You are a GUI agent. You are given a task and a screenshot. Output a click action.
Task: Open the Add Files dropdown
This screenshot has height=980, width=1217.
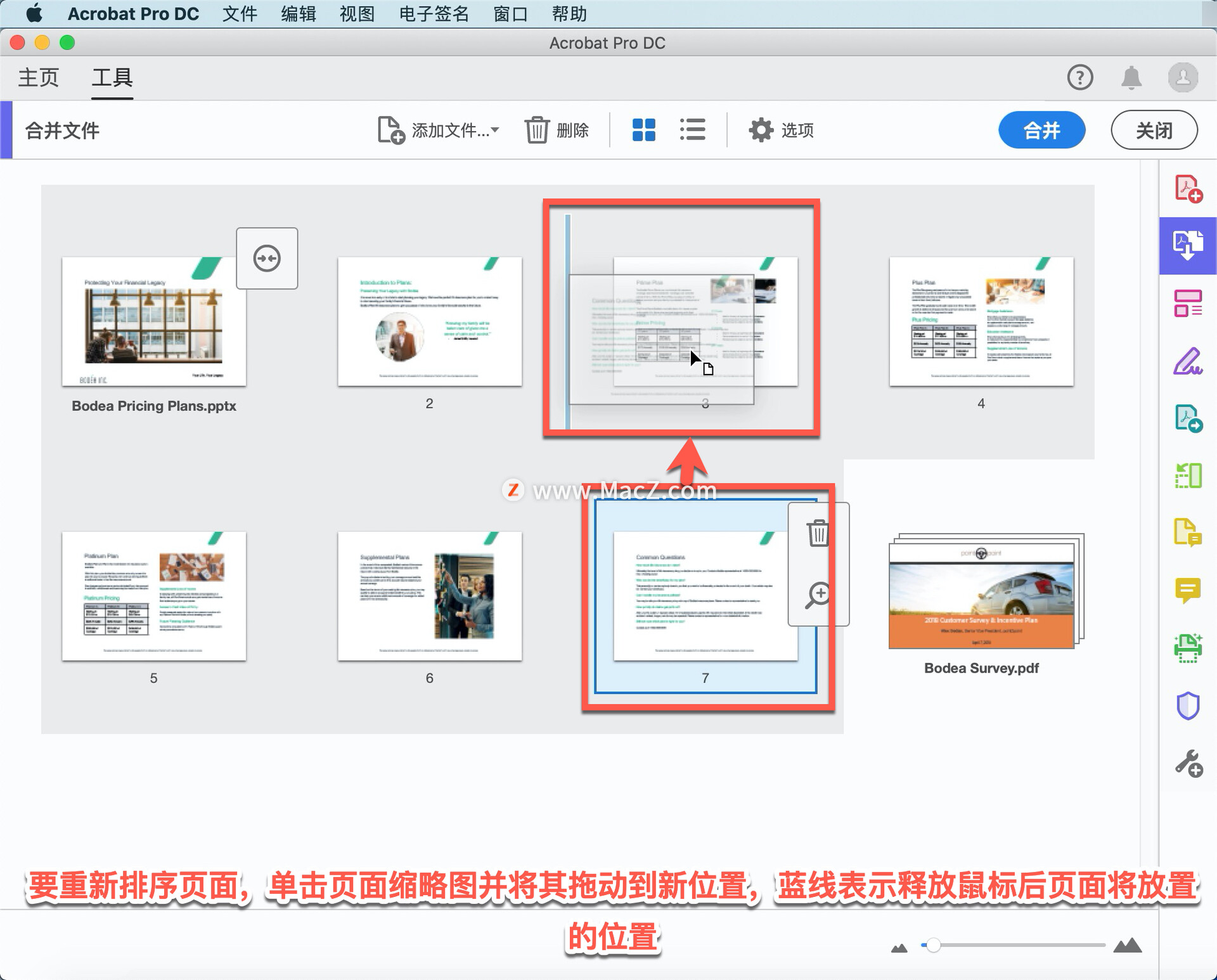point(439,130)
